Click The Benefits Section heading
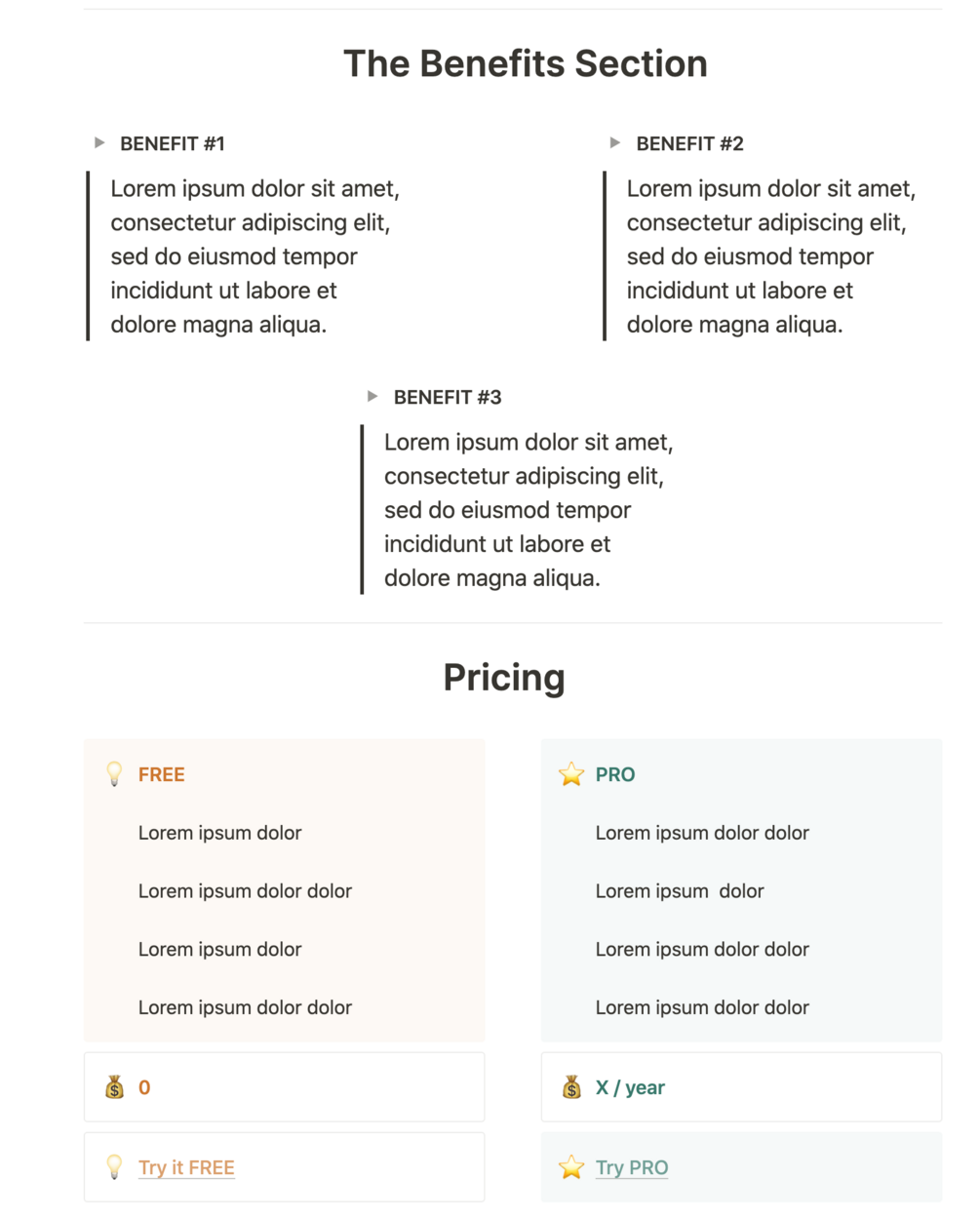 (526, 64)
